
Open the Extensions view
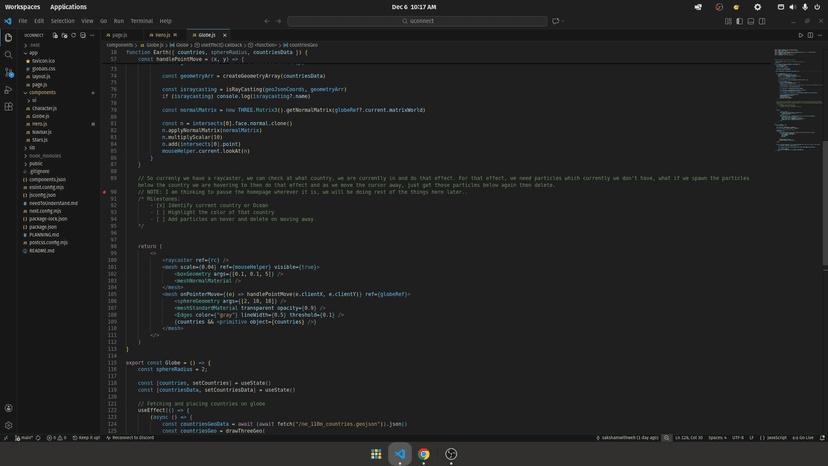coord(9,107)
